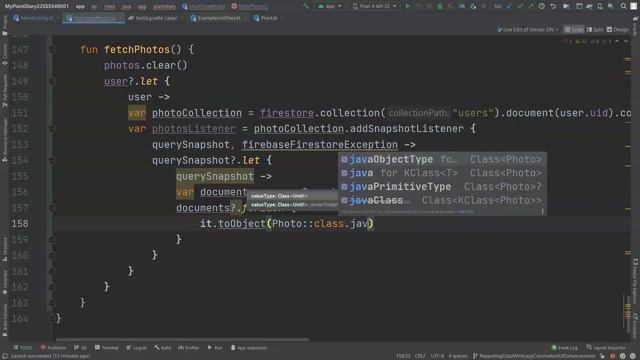640x360 pixels.
Task: Open Run tool window at bottom
Action: click(215, 348)
